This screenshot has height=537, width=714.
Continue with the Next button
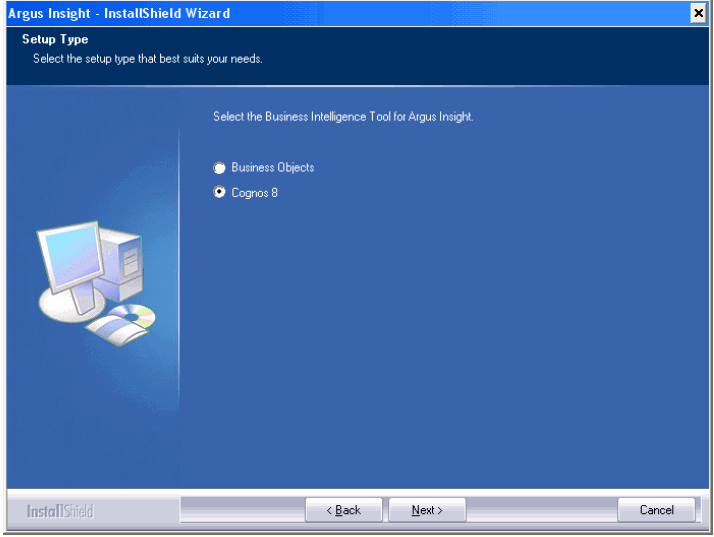point(427,510)
